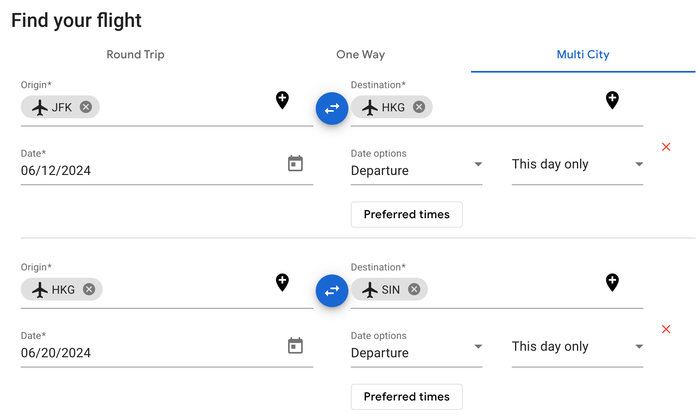Screen dimensions: 700x416
Task: Switch to Round Trip tab
Action: click(135, 54)
